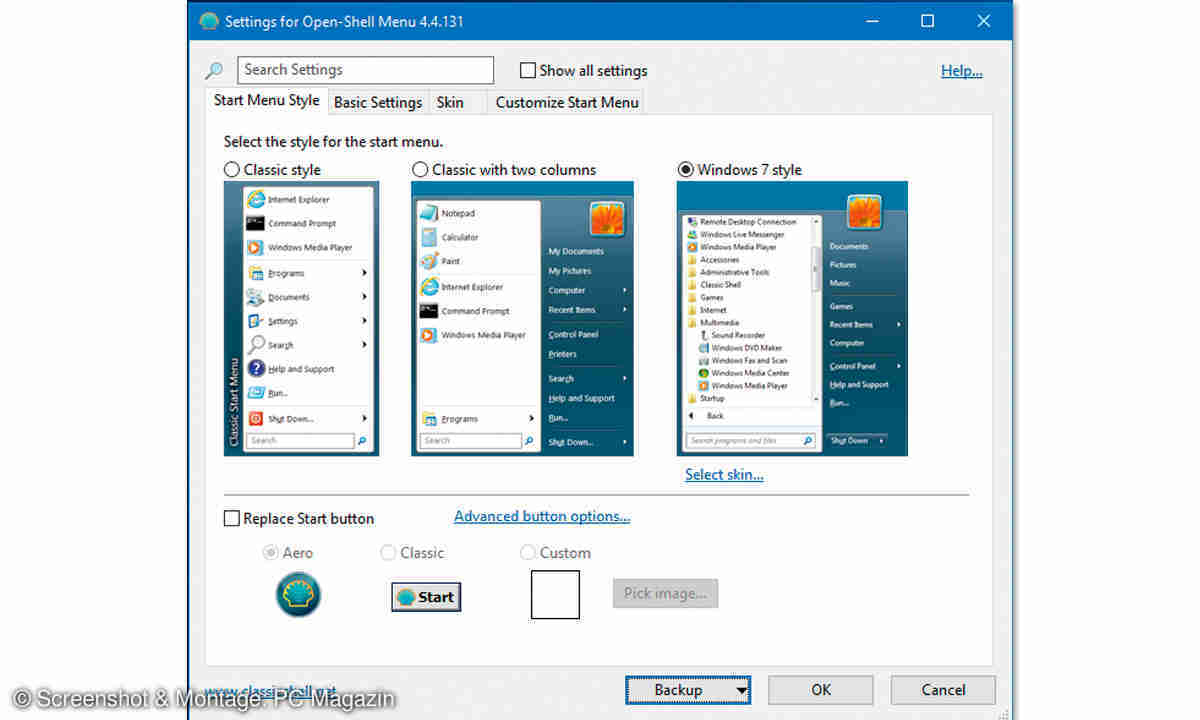Select the Classic style radio button
The image size is (1200, 720).
pyautogui.click(x=232, y=170)
